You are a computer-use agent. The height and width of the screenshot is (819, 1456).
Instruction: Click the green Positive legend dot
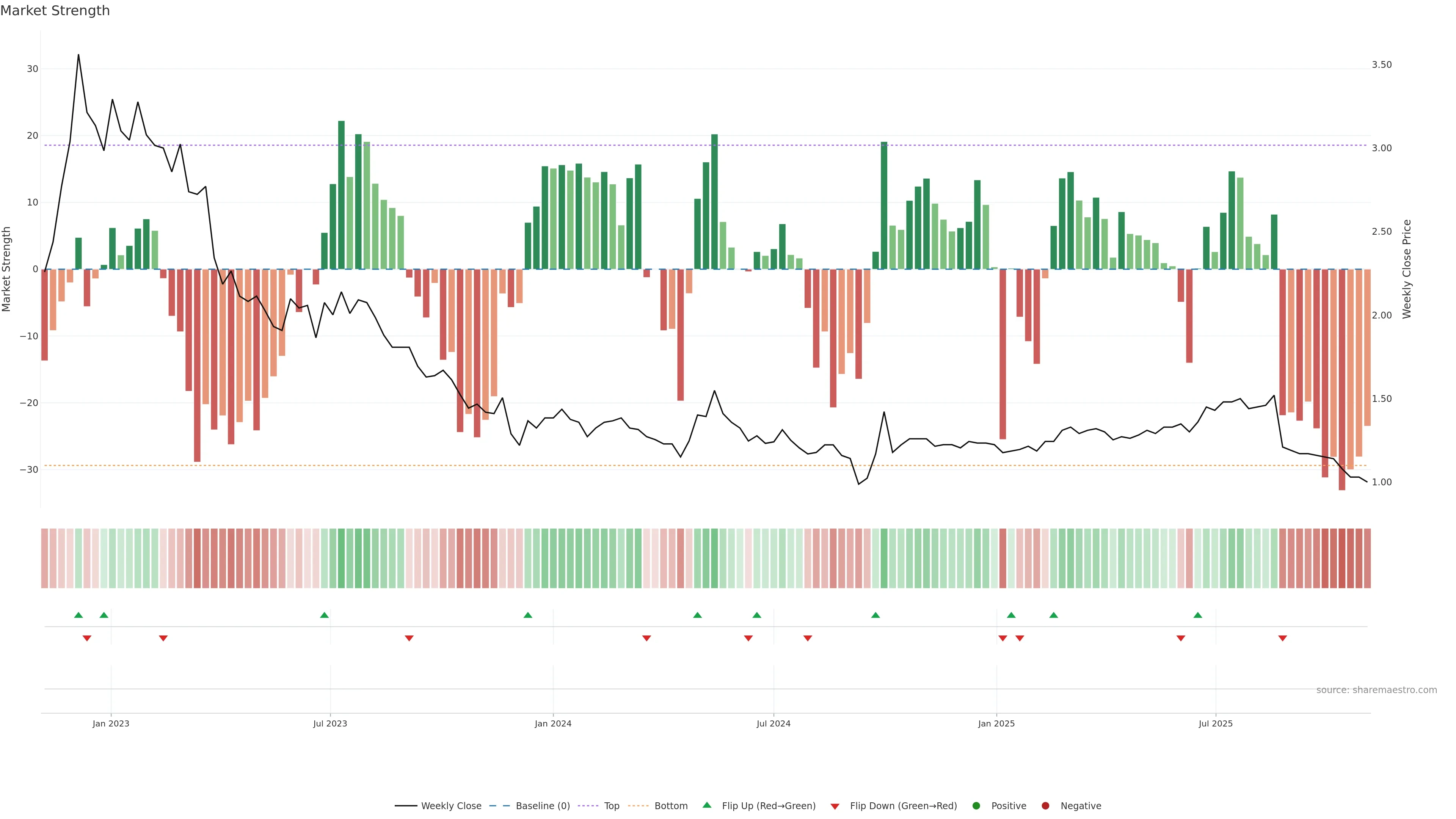pos(976,805)
